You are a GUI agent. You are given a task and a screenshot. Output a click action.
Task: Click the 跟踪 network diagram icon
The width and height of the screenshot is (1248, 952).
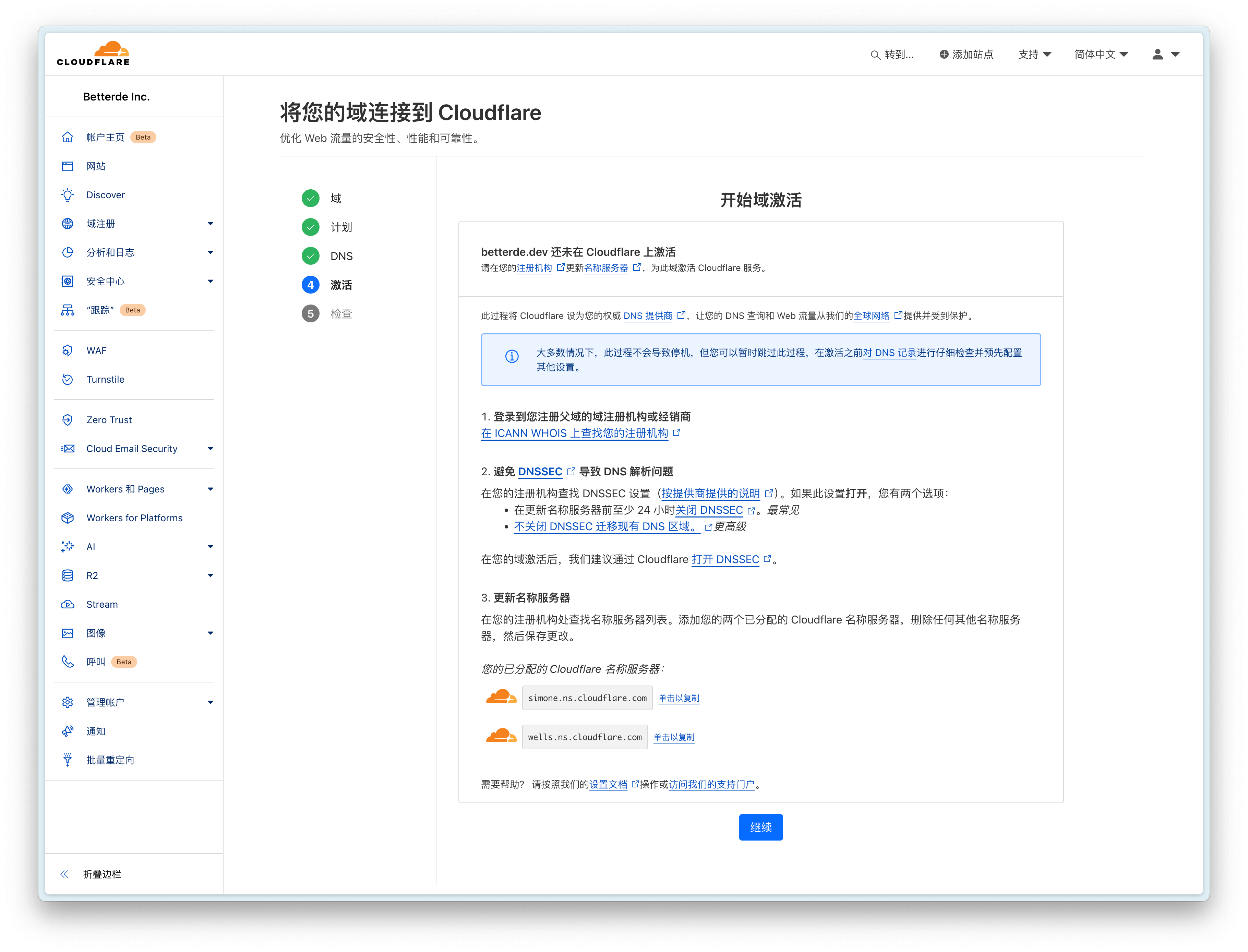pos(68,310)
